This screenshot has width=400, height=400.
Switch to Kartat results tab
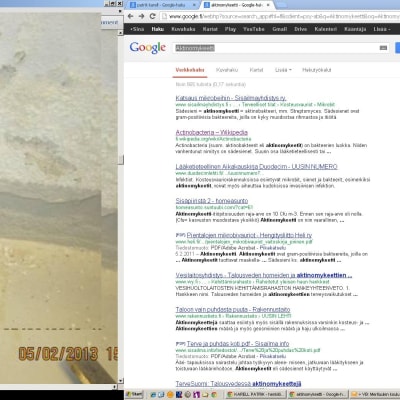pyautogui.click(x=256, y=70)
